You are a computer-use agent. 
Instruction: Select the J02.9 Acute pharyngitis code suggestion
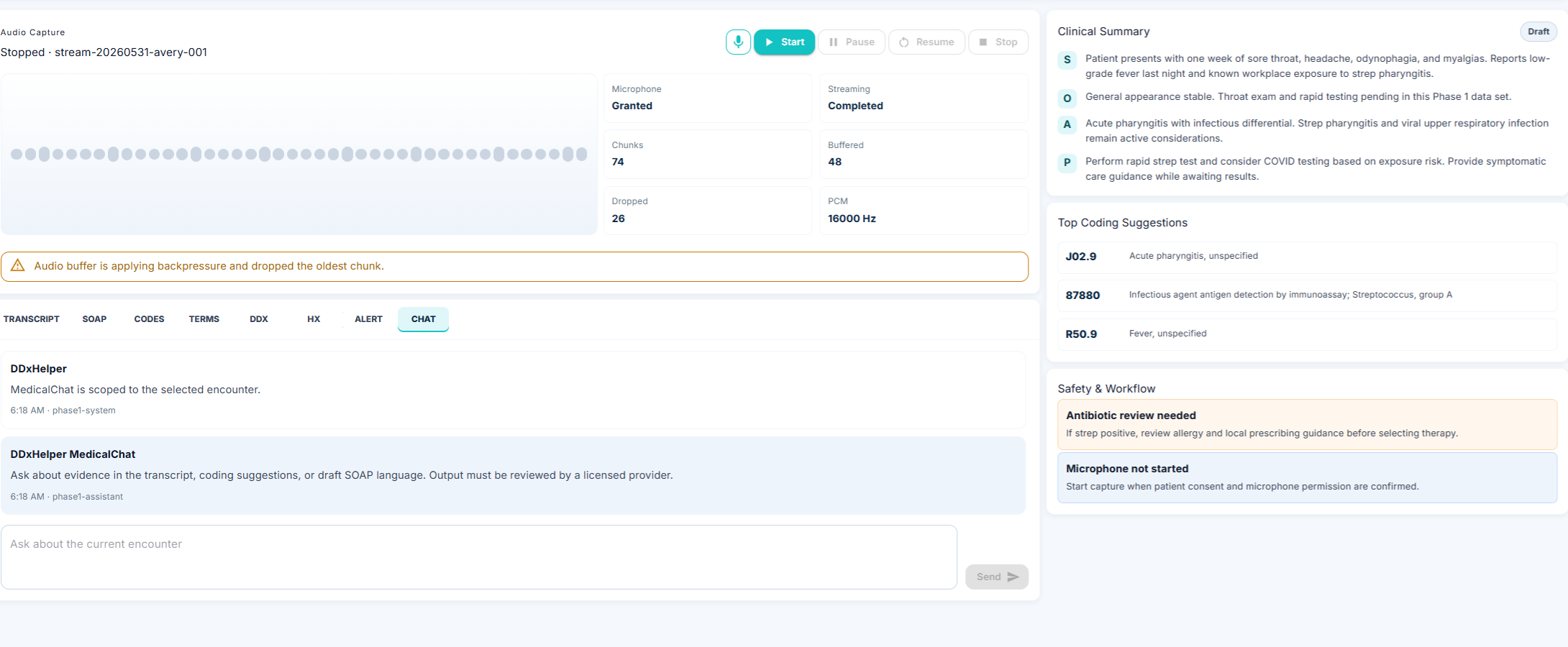pos(1307,257)
